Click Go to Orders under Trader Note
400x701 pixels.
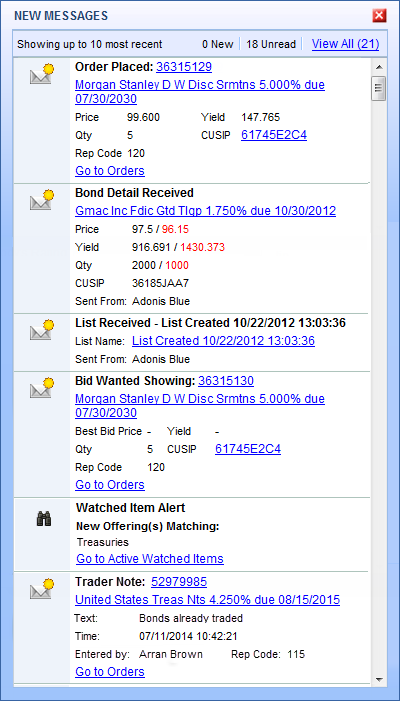point(110,671)
